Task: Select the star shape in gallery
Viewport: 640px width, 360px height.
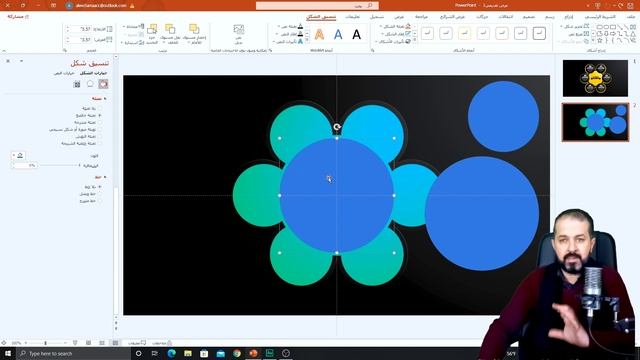Action: pos(600,40)
